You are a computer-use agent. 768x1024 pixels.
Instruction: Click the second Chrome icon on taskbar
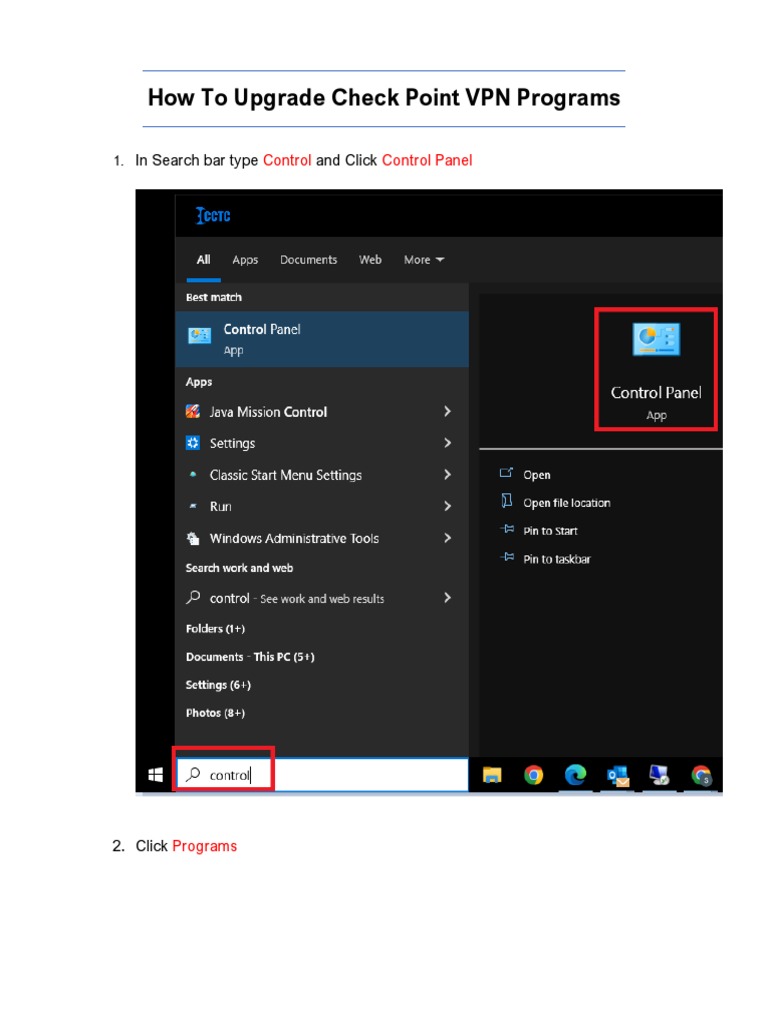tap(701, 775)
